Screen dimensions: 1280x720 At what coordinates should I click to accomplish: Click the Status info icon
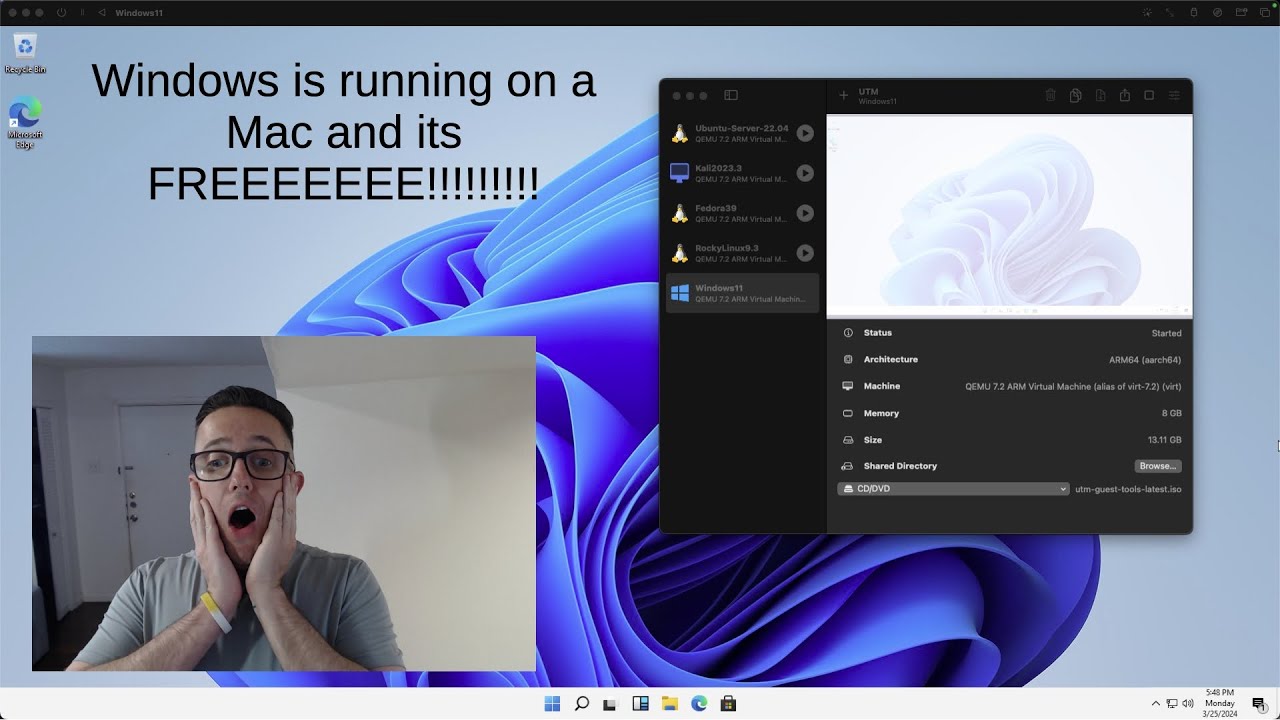[848, 333]
